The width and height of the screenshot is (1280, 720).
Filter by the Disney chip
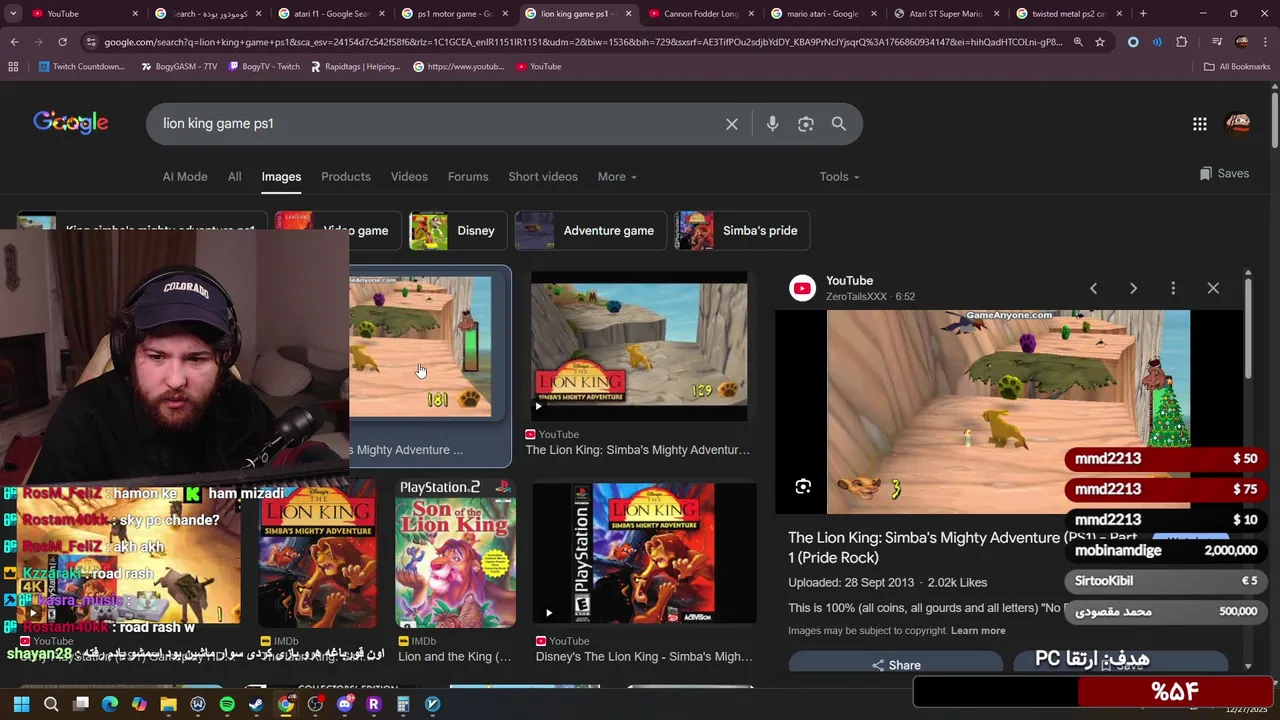pos(457,231)
